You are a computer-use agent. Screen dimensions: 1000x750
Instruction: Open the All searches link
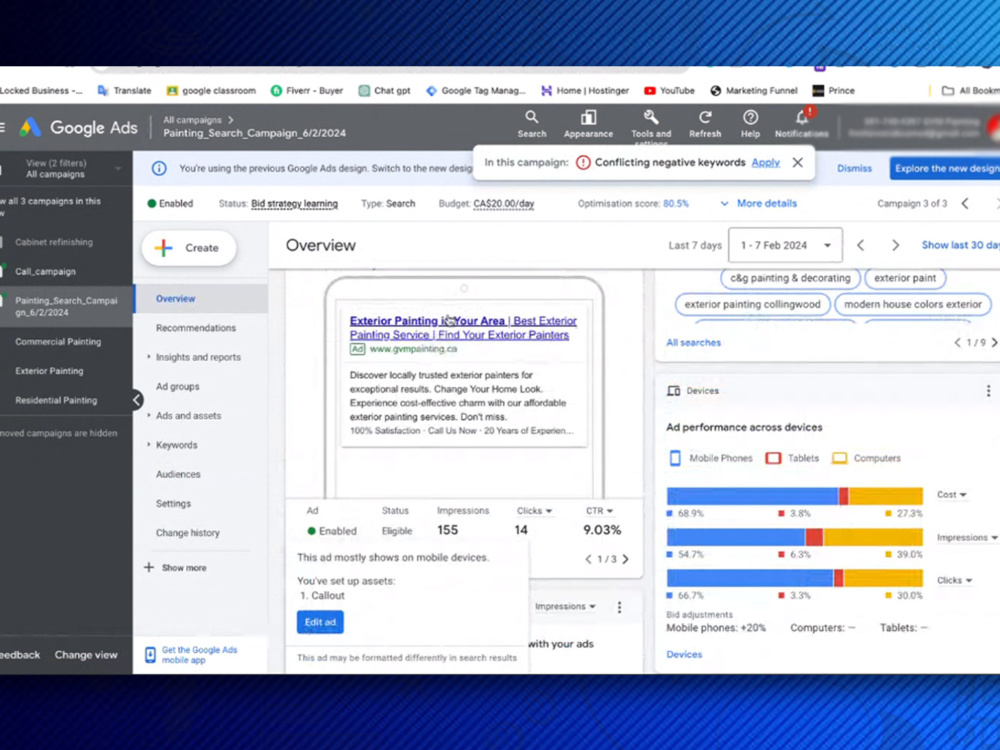[693, 342]
